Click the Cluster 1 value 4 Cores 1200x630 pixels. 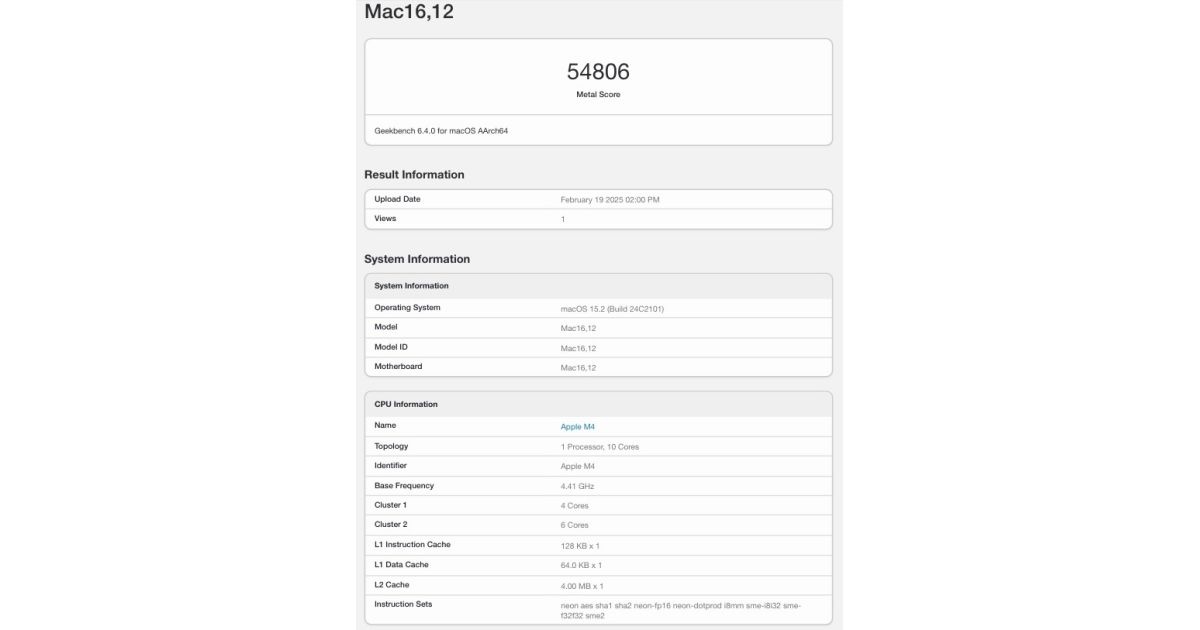tap(574, 506)
